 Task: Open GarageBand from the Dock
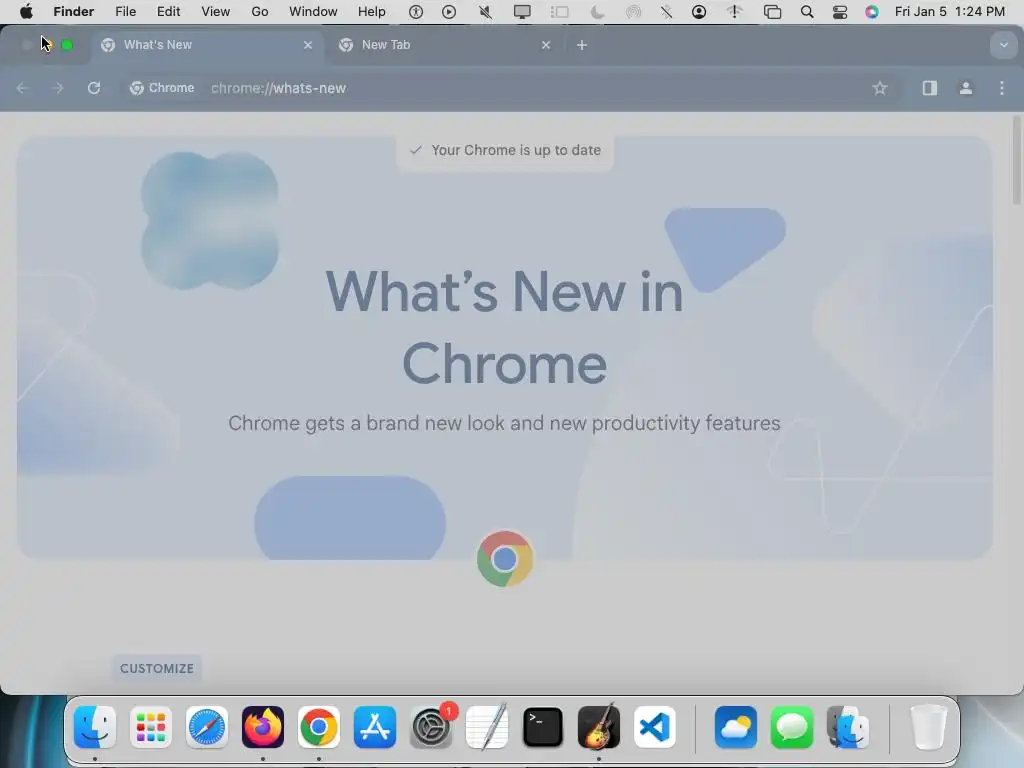click(599, 727)
